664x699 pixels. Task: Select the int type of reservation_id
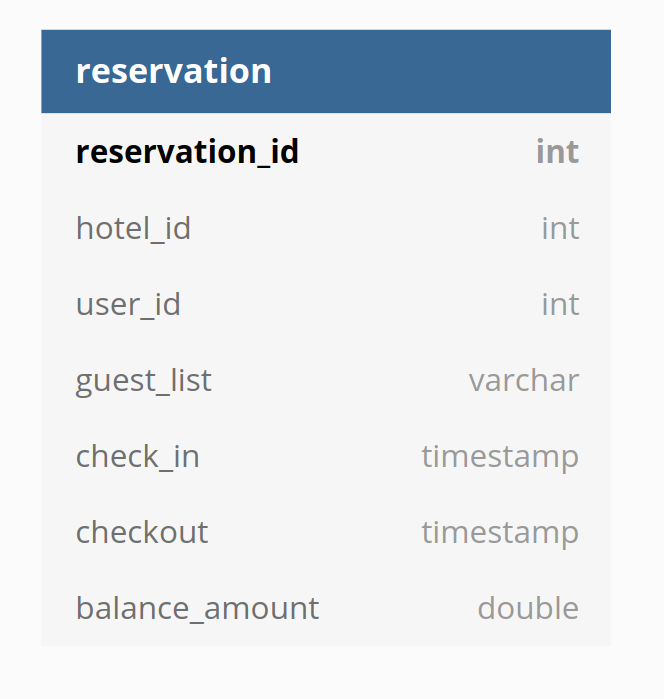[x=557, y=152]
